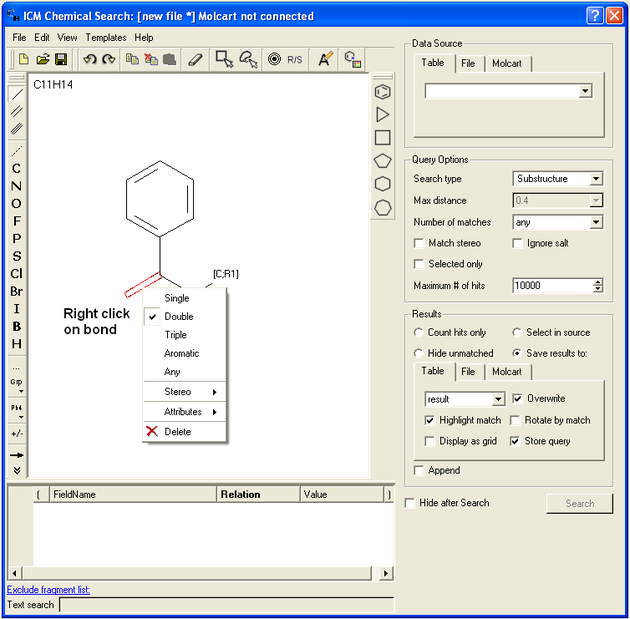Switch to the Molcart data source tab
The image size is (630, 619).
tap(508, 64)
